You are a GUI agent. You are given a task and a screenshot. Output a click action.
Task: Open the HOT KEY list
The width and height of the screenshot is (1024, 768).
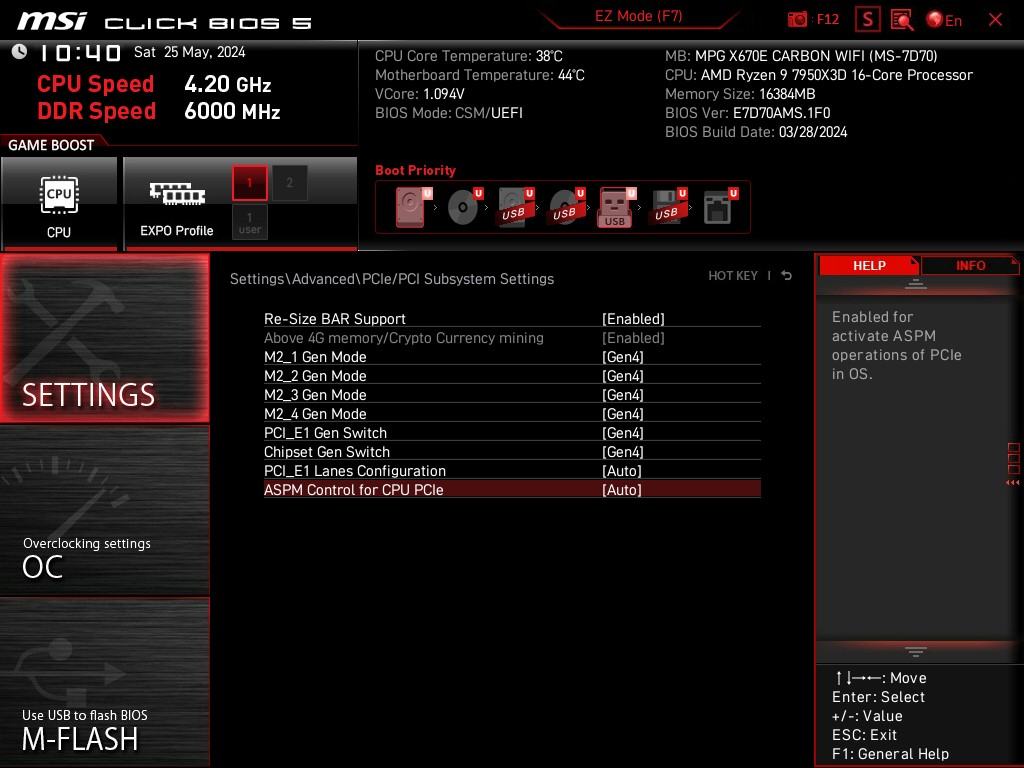[733, 276]
